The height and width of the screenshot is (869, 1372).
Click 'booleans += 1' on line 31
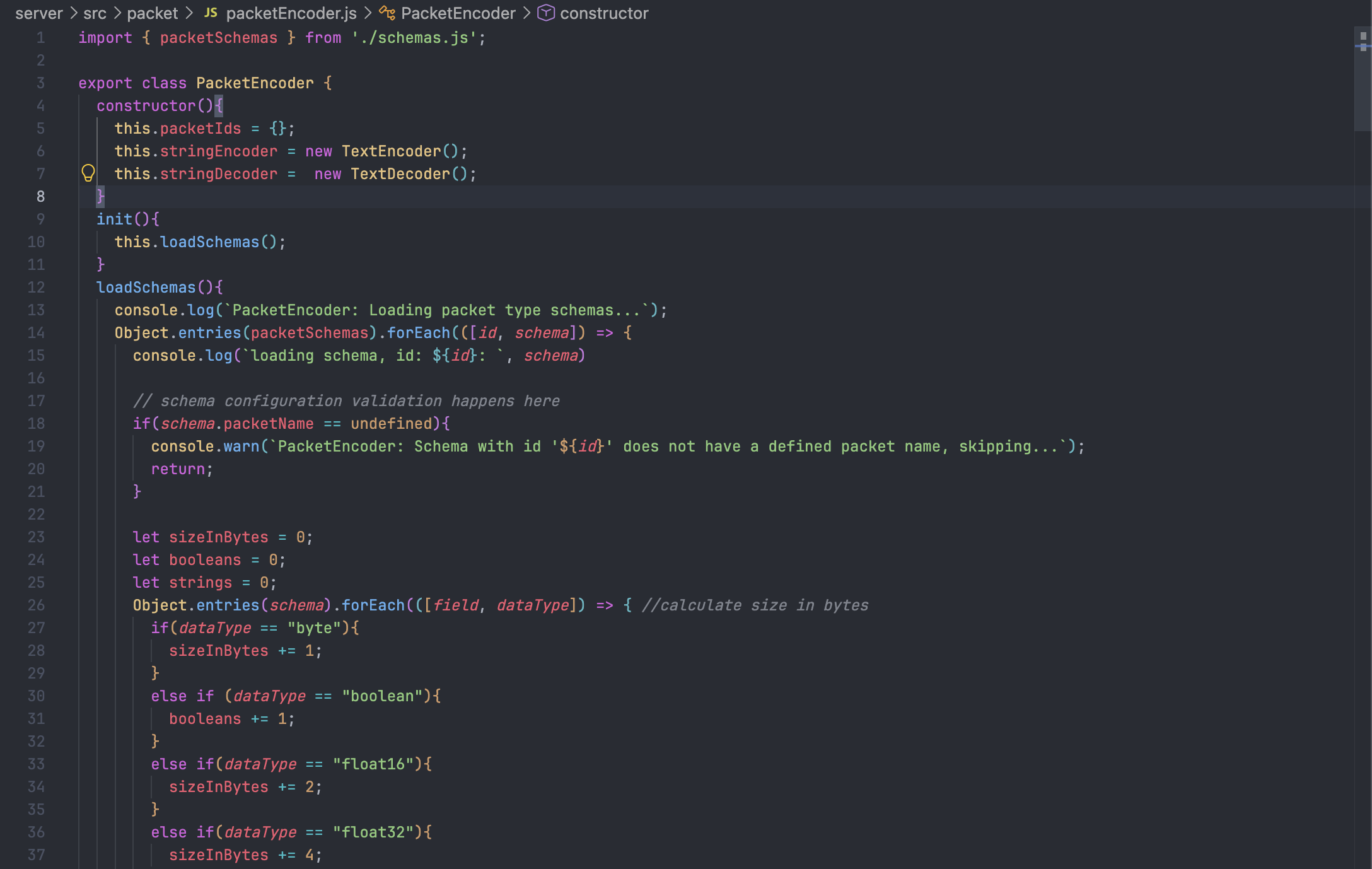click(228, 719)
